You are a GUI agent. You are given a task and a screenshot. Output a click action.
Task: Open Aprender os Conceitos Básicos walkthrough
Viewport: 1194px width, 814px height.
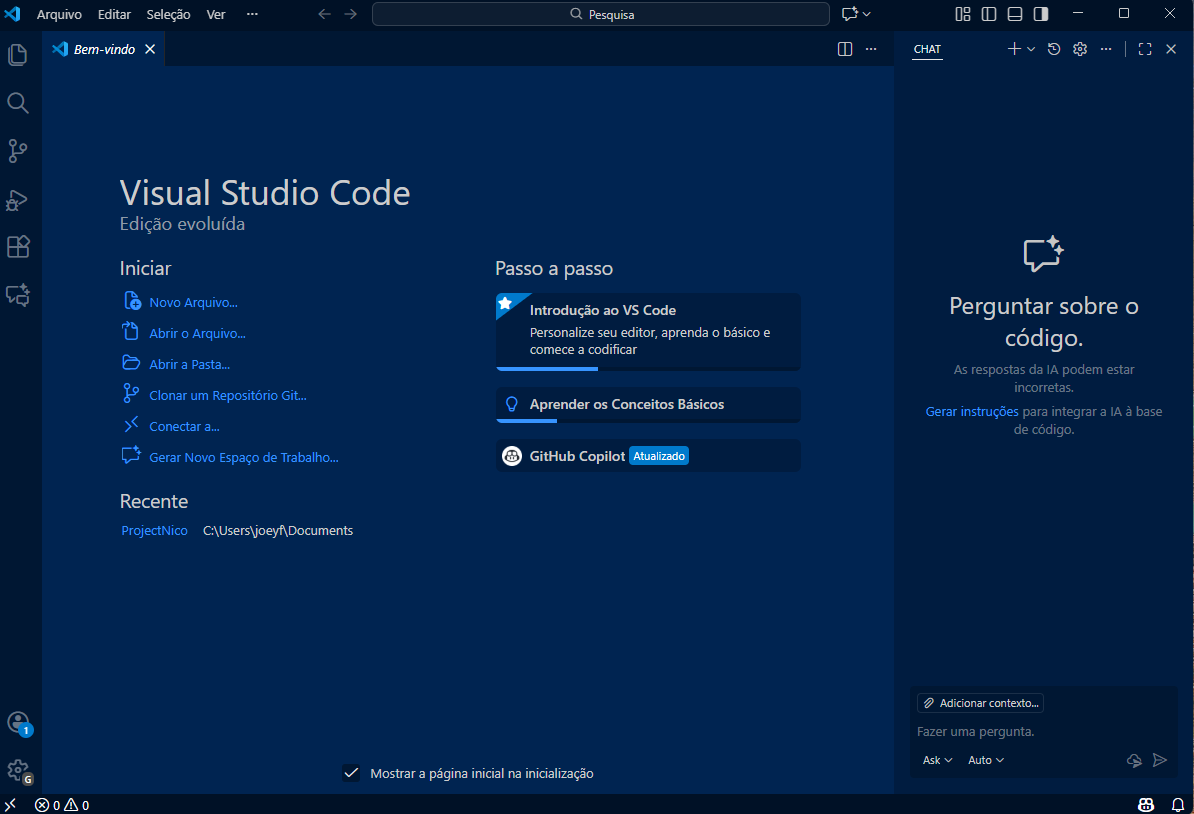(648, 404)
